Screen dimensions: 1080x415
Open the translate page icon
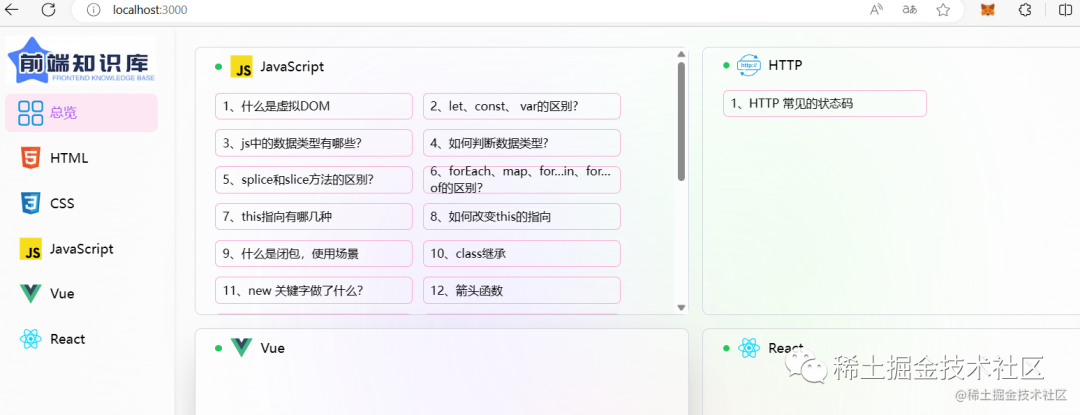point(910,10)
